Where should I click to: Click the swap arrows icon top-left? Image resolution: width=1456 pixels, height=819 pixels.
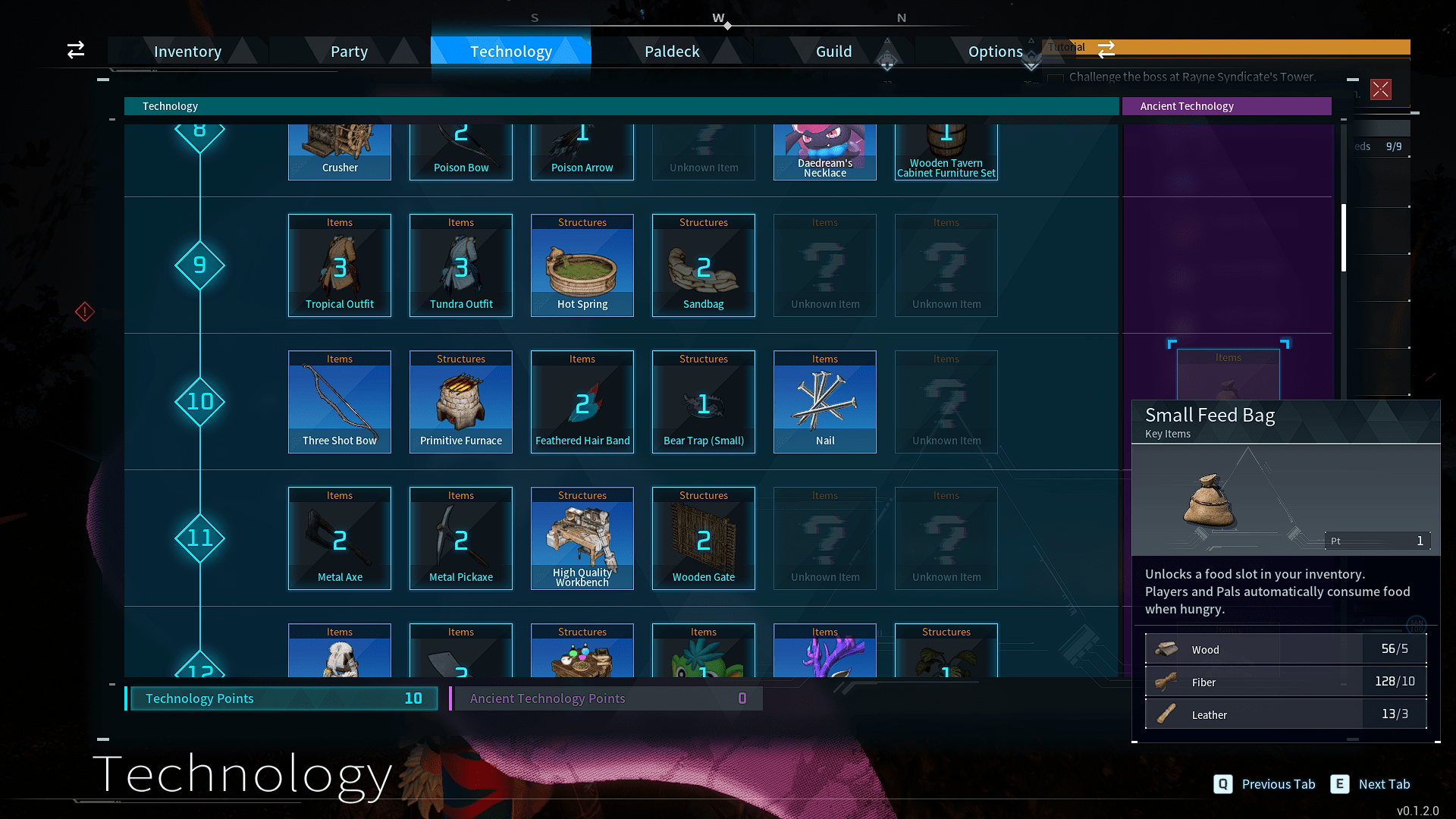tap(76, 49)
